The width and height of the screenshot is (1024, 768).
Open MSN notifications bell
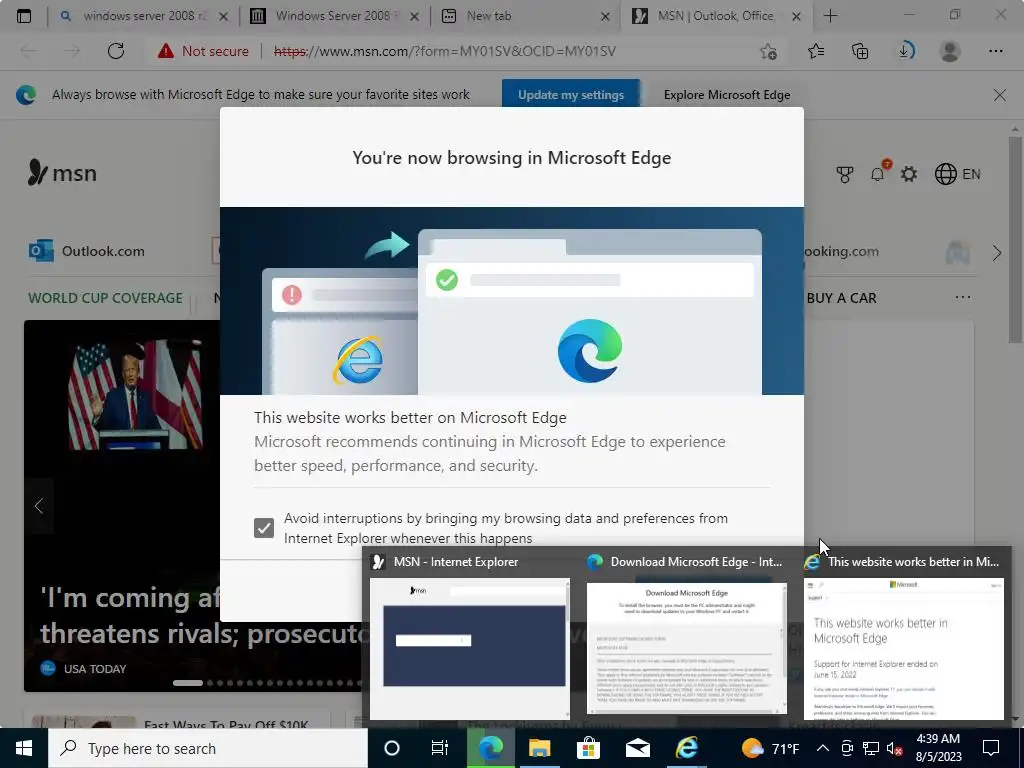click(x=878, y=173)
